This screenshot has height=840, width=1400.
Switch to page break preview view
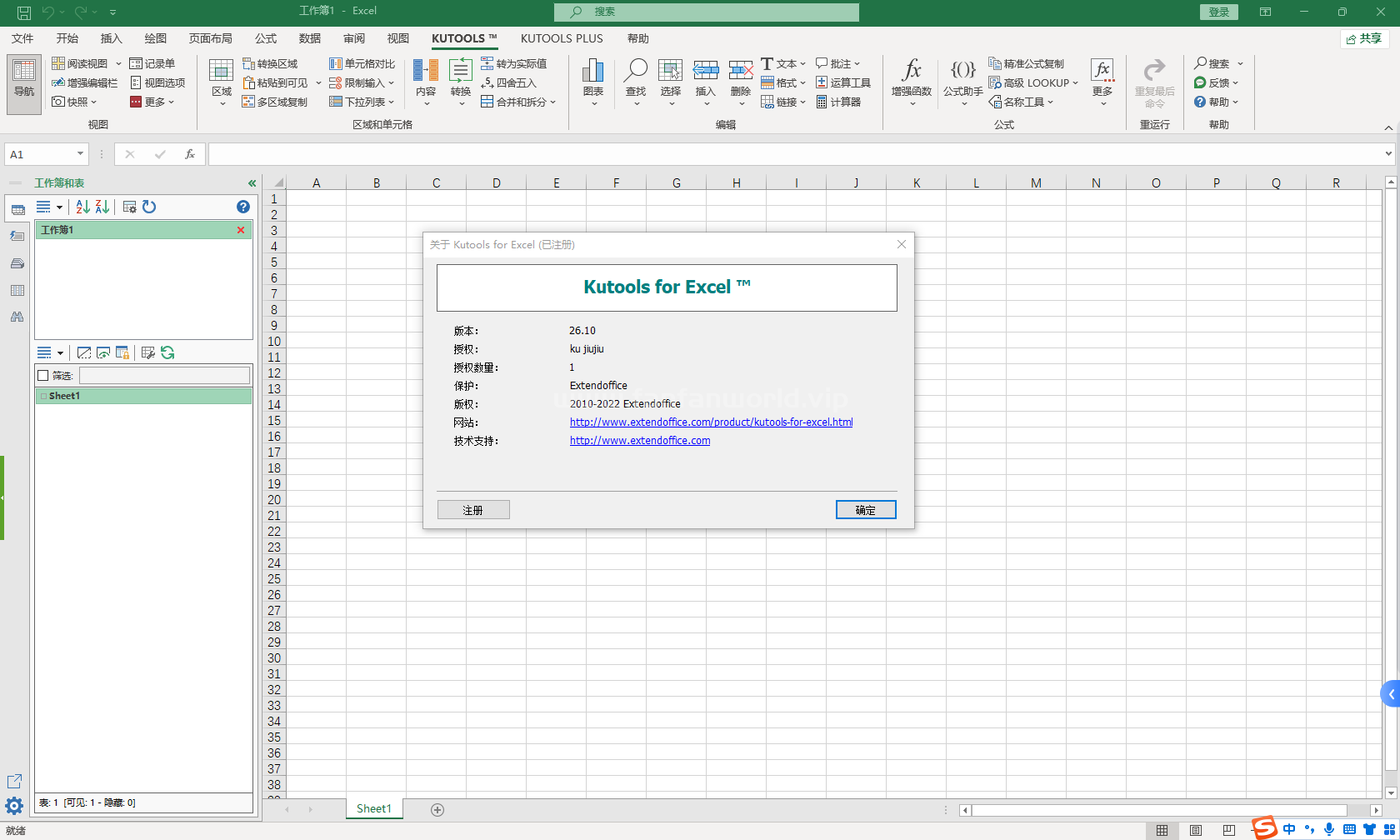[x=1229, y=830]
